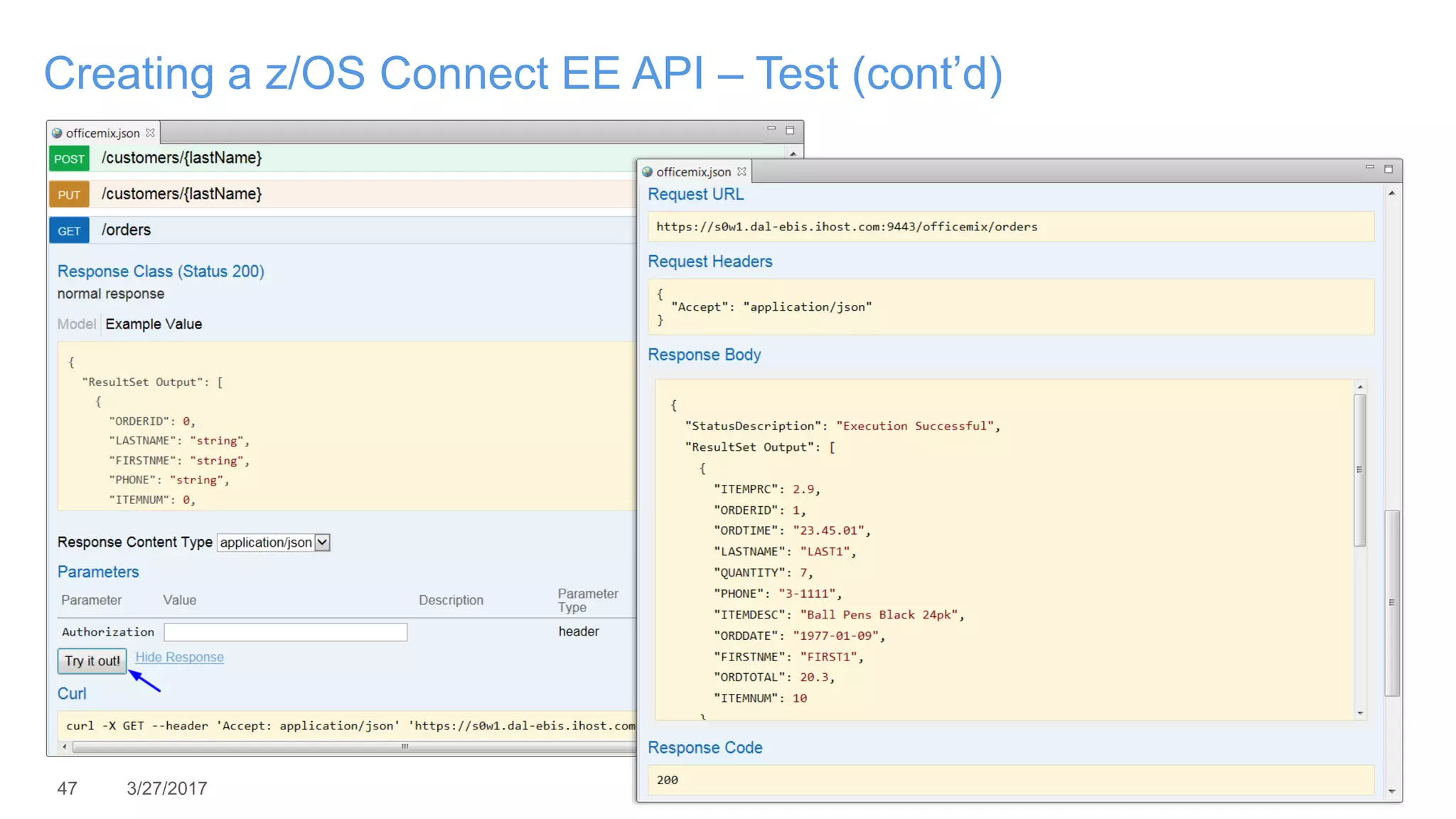Open the Response Content Type dropdown
Image resolution: width=1456 pixels, height=819 pixels.
(x=274, y=542)
